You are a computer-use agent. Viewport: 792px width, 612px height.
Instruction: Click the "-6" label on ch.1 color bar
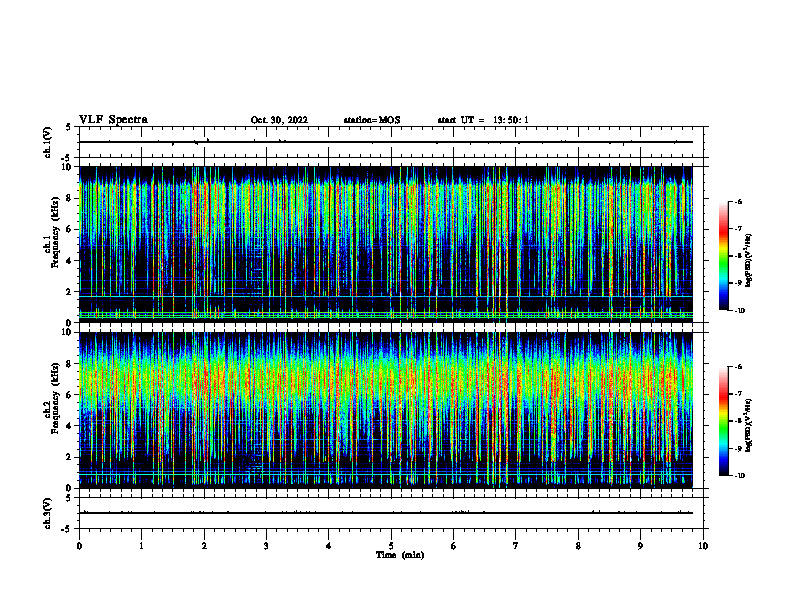point(737,201)
